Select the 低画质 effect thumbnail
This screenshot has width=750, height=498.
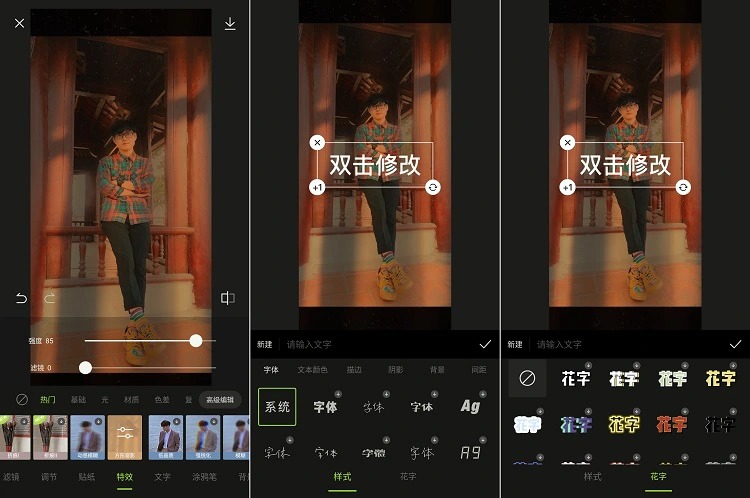[x=165, y=437]
